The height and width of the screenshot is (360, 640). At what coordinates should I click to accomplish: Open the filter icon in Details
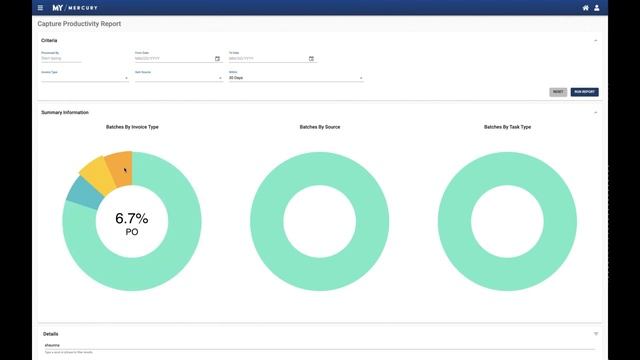[596, 334]
